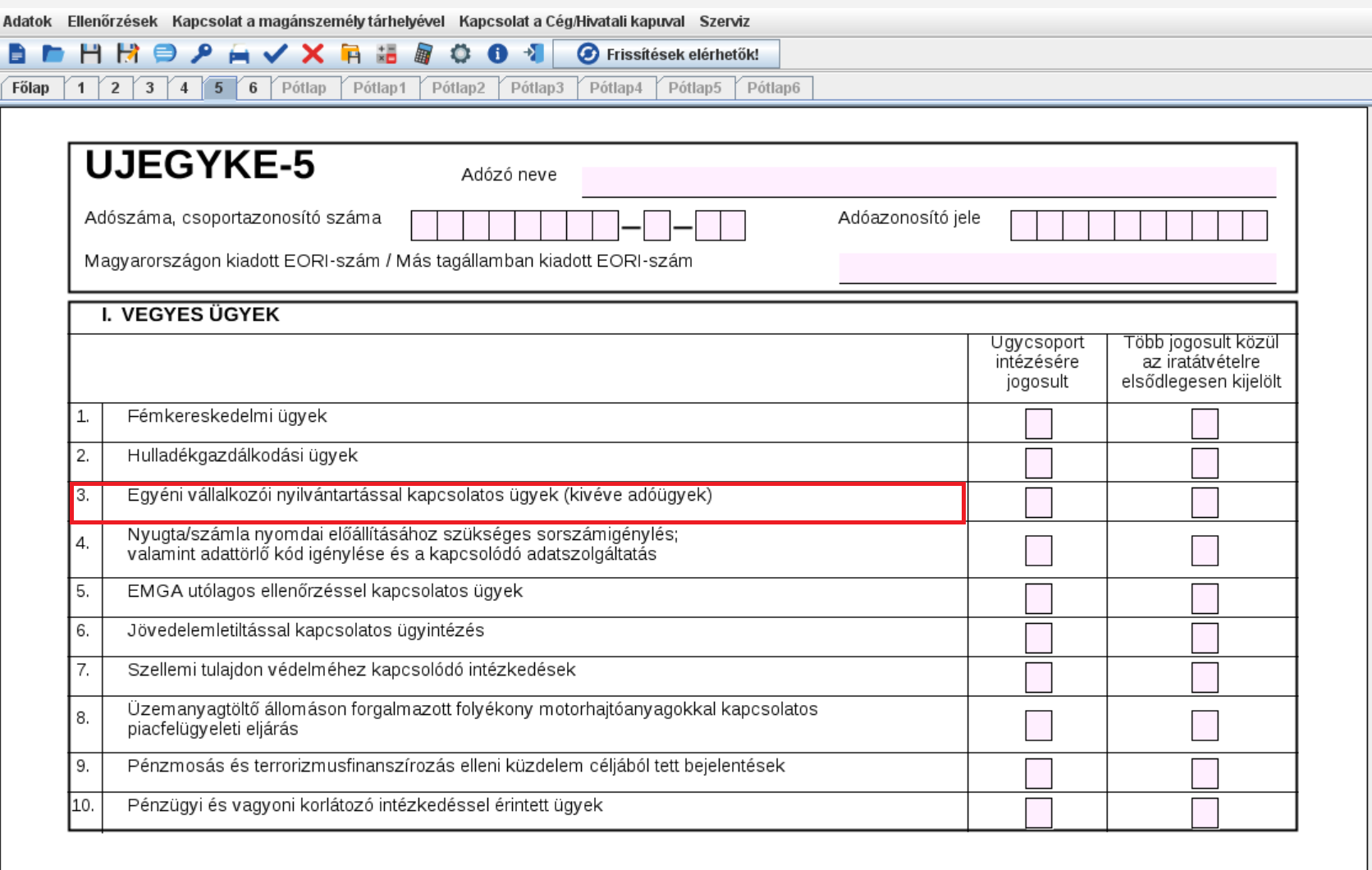
Task: Open a file with the folder icon
Action: 53,54
